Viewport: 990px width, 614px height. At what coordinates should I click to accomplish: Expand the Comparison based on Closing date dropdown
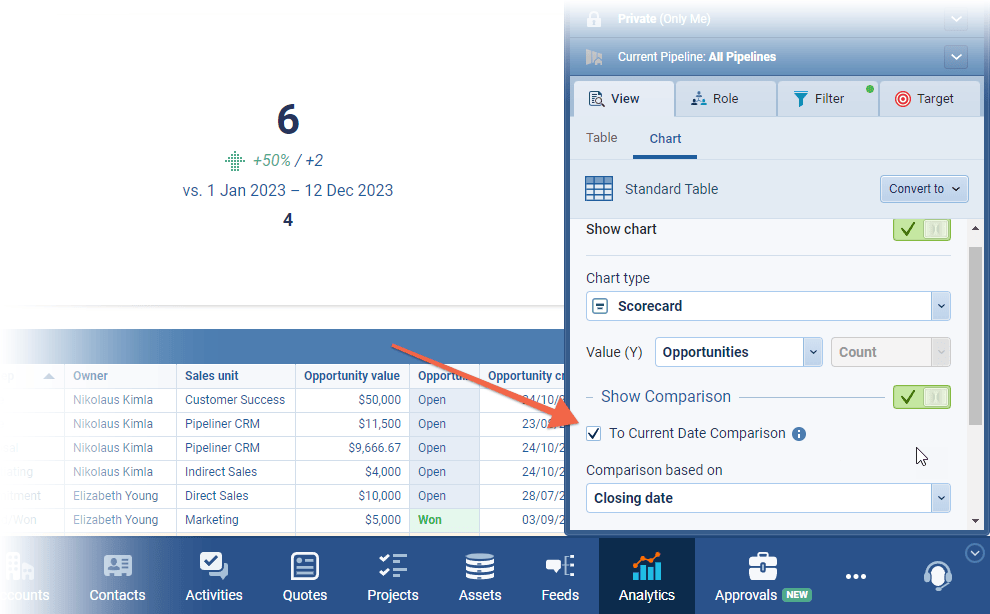767,498
